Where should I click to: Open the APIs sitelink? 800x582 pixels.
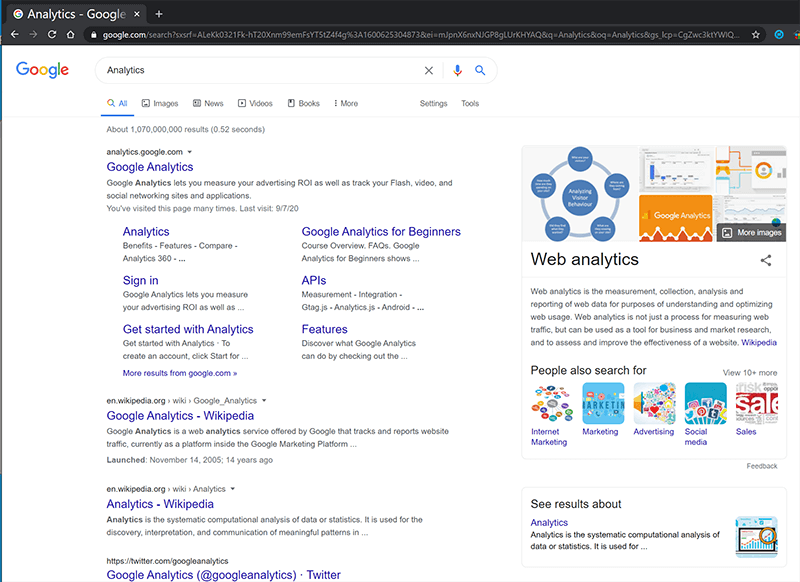tap(313, 281)
